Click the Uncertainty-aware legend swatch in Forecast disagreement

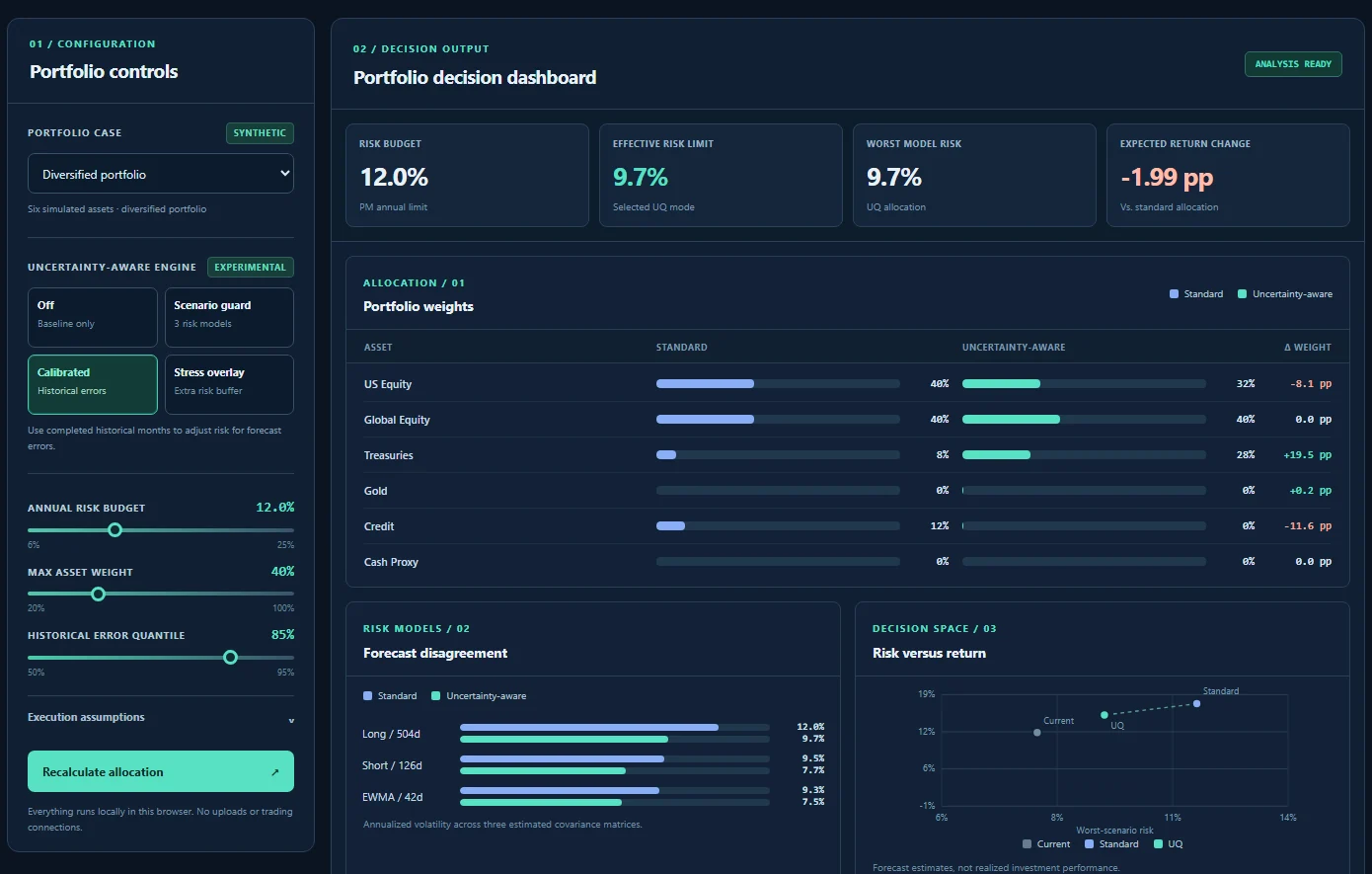[x=435, y=696]
